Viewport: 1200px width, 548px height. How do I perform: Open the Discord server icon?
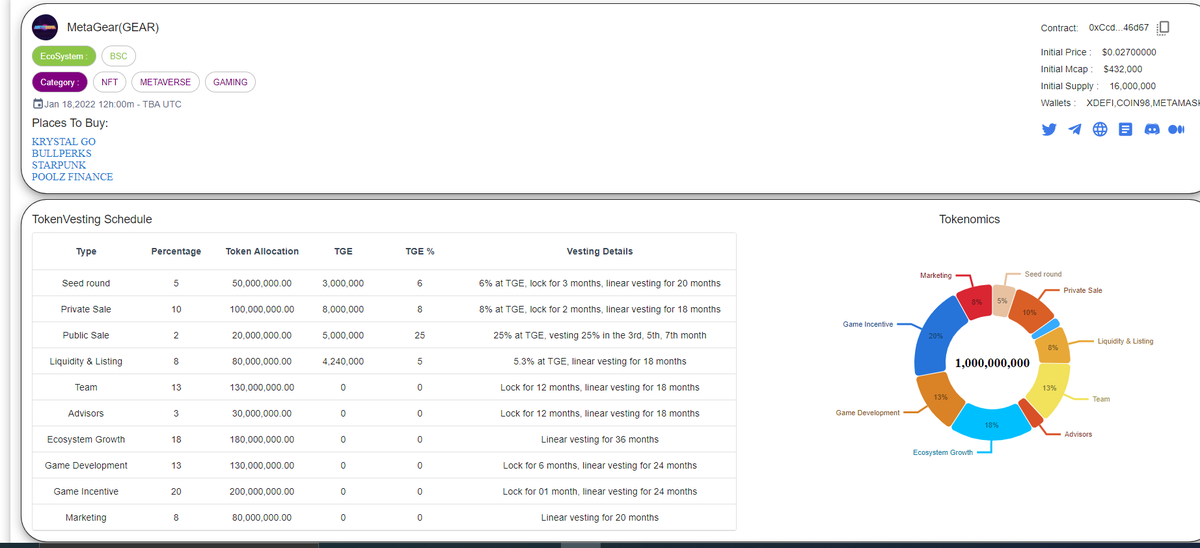[1151, 130]
